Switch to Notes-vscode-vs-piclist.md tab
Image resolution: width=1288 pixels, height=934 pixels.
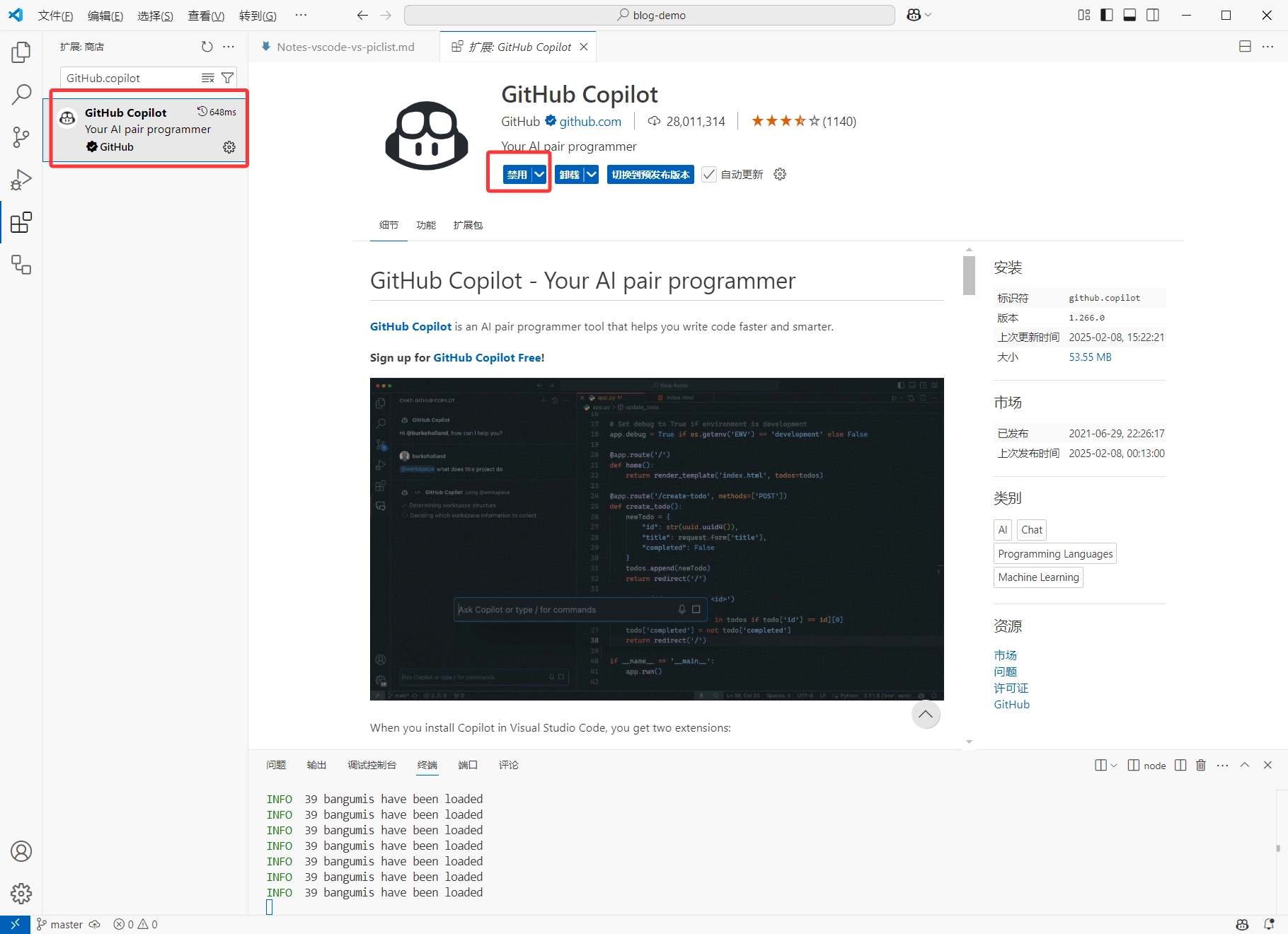point(345,47)
